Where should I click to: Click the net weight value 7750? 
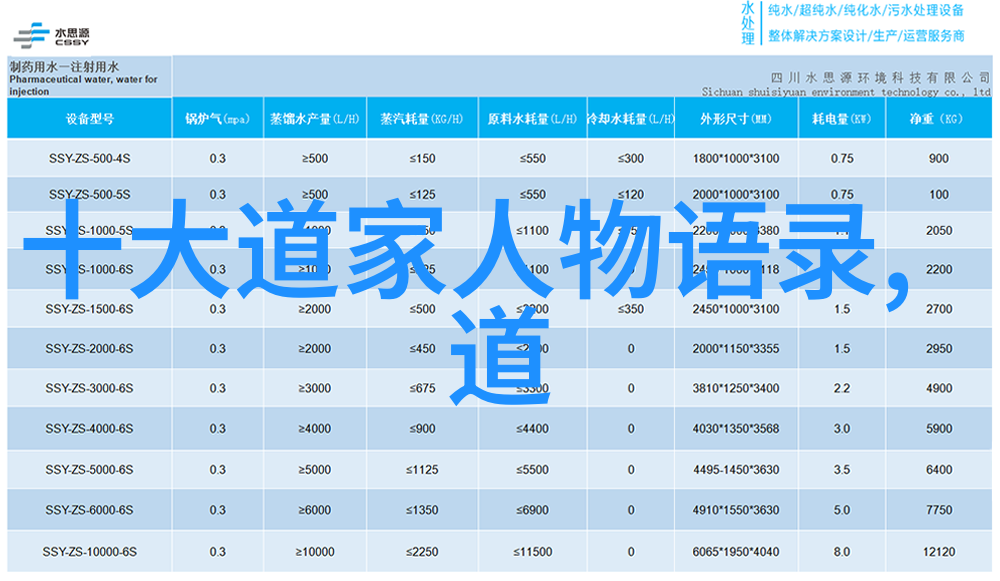point(939,510)
